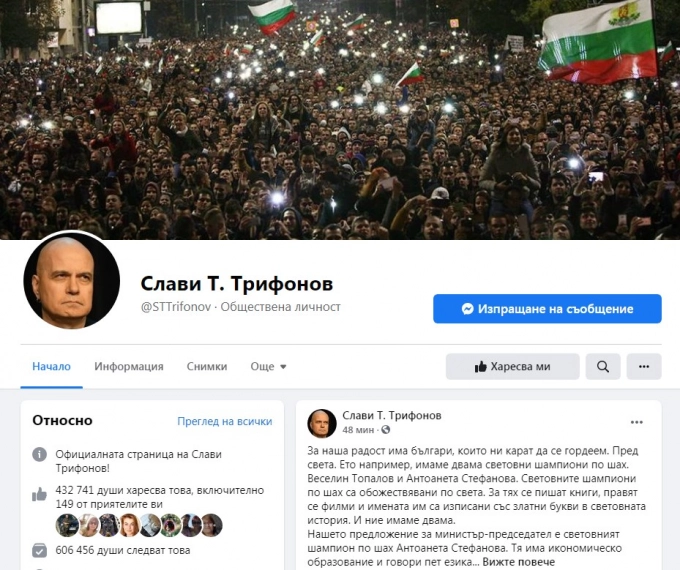Expand post with Вижте повече

[x=519, y=562]
